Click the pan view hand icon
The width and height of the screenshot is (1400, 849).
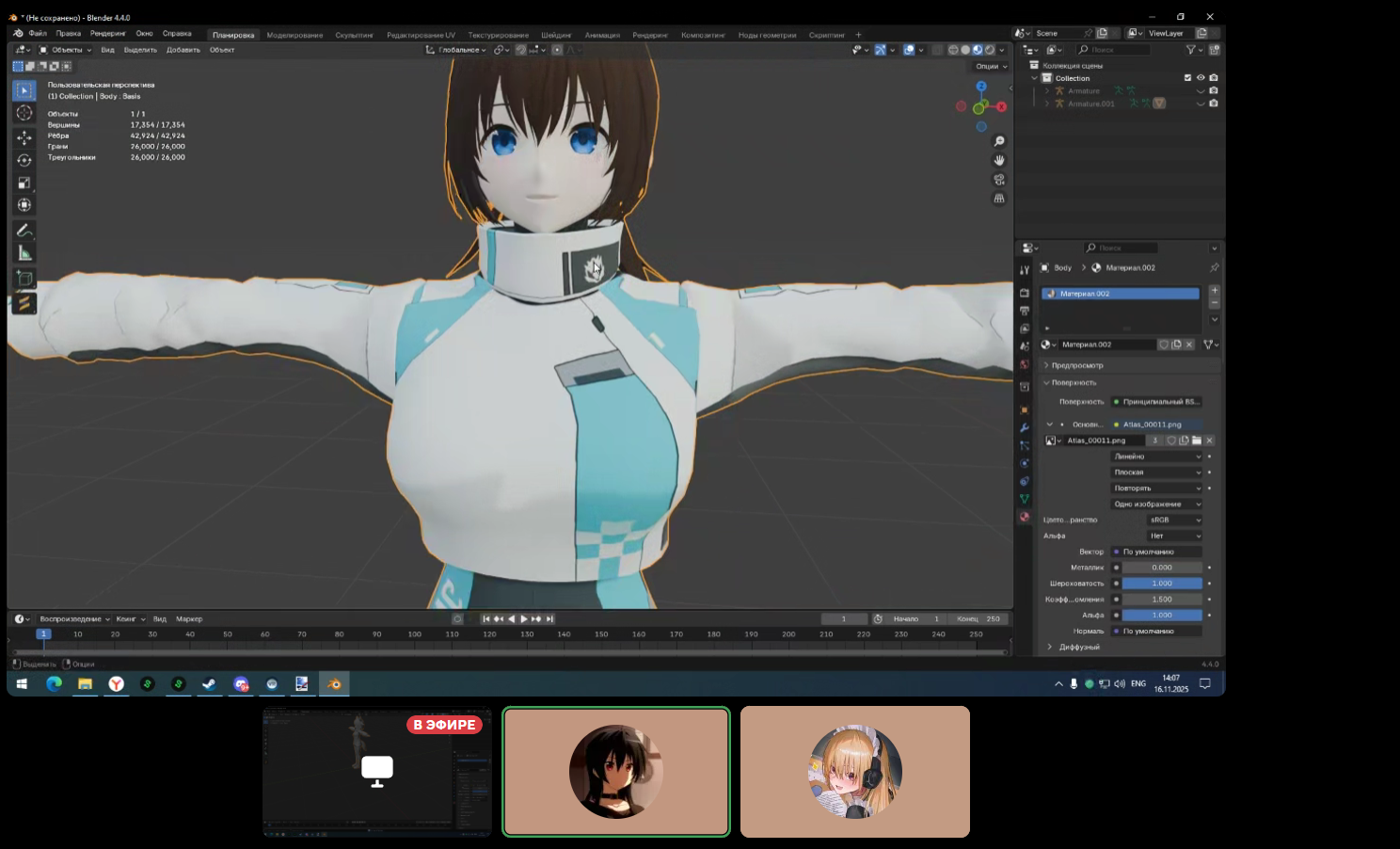click(999, 160)
